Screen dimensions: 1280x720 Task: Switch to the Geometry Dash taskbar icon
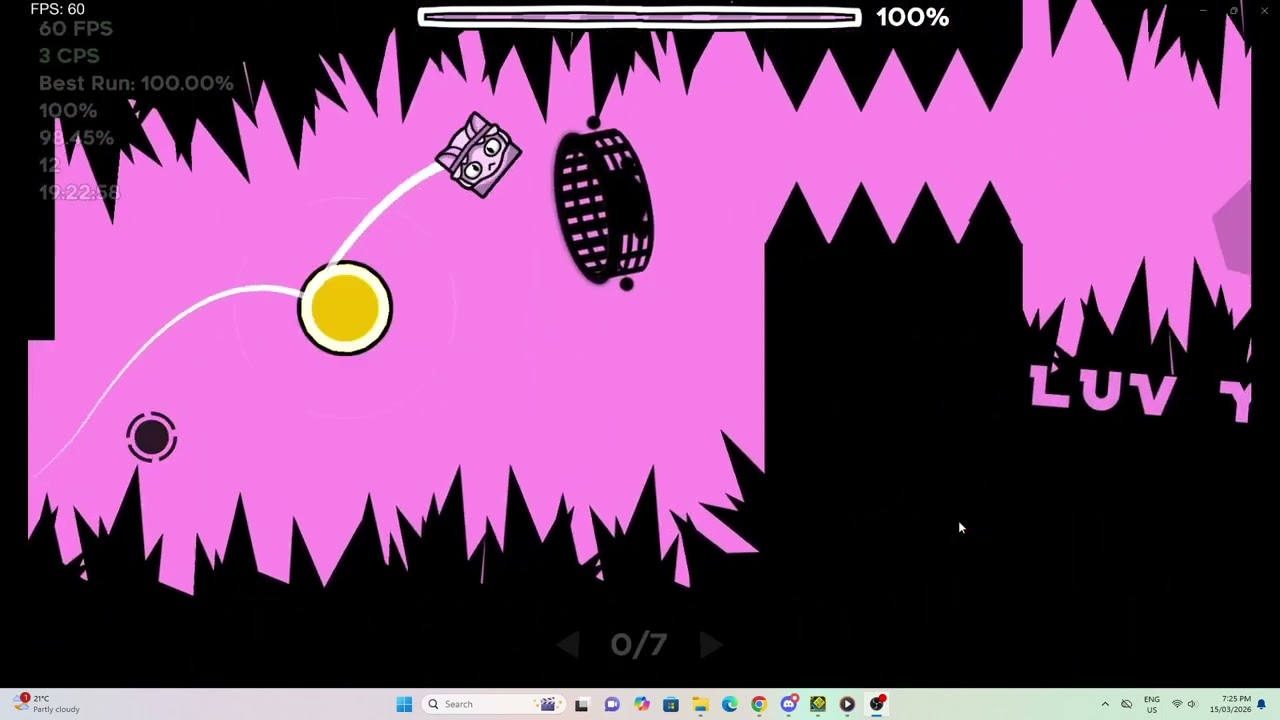point(818,704)
